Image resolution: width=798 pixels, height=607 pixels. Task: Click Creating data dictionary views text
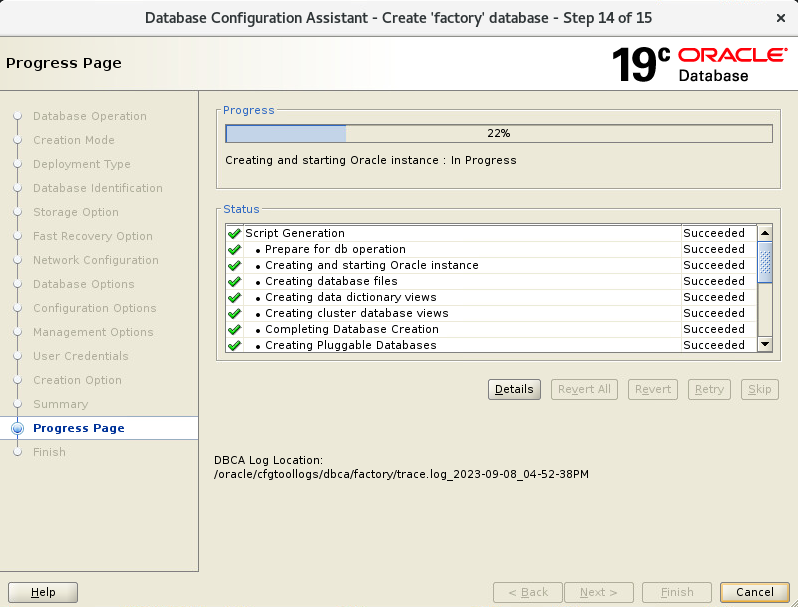(351, 297)
